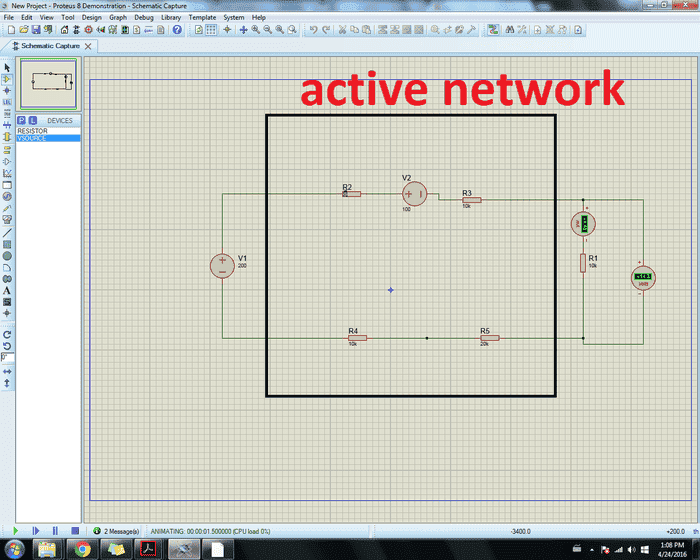
Task: Select RESISTOR in the devices list
Action: [x=32, y=131]
